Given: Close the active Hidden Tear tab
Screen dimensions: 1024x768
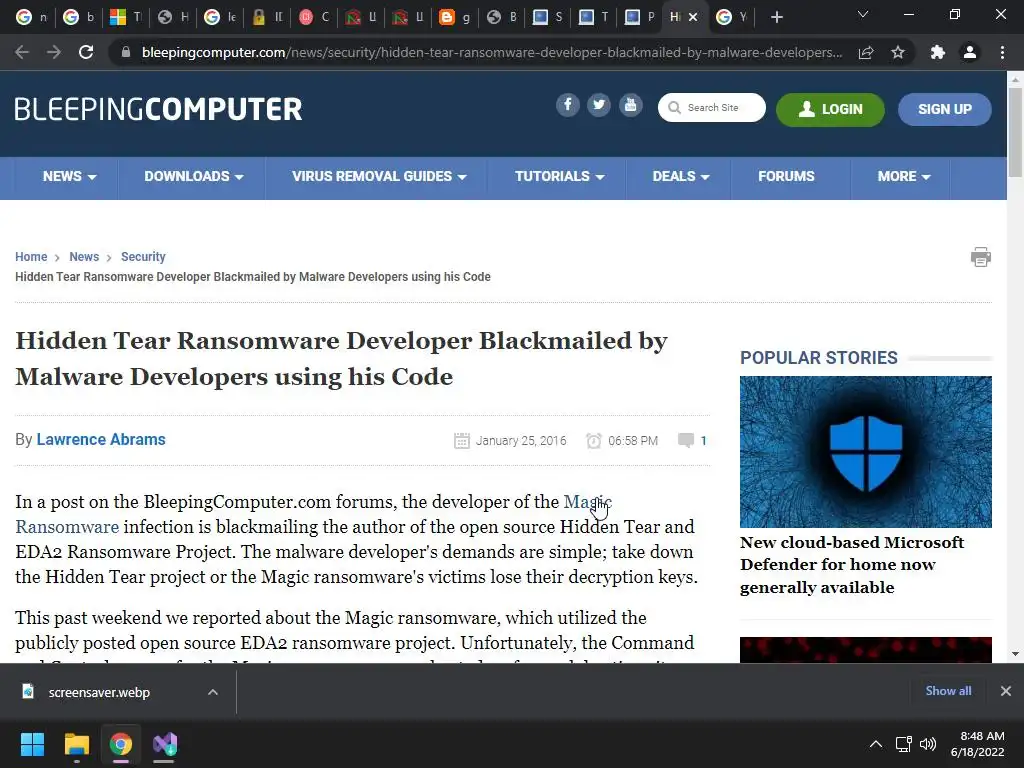Looking at the screenshot, I should point(694,17).
